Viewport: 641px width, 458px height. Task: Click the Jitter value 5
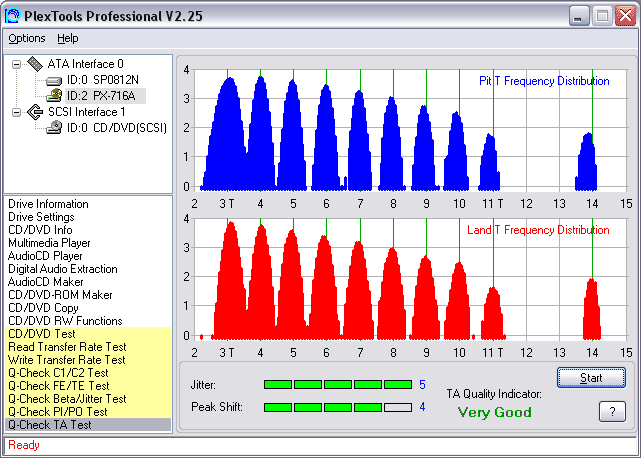pyautogui.click(x=422, y=384)
